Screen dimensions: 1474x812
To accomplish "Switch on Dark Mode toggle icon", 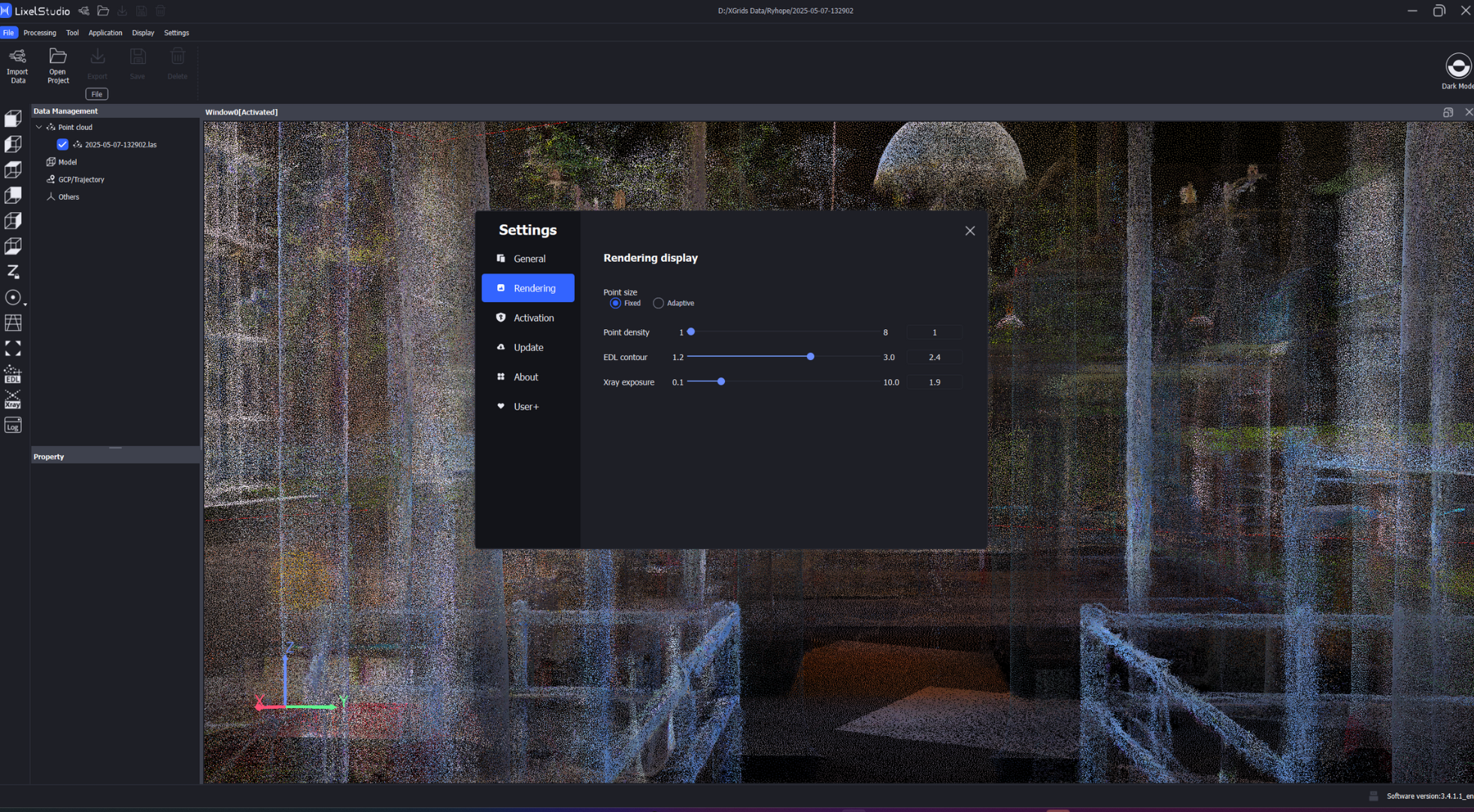I will click(1457, 66).
